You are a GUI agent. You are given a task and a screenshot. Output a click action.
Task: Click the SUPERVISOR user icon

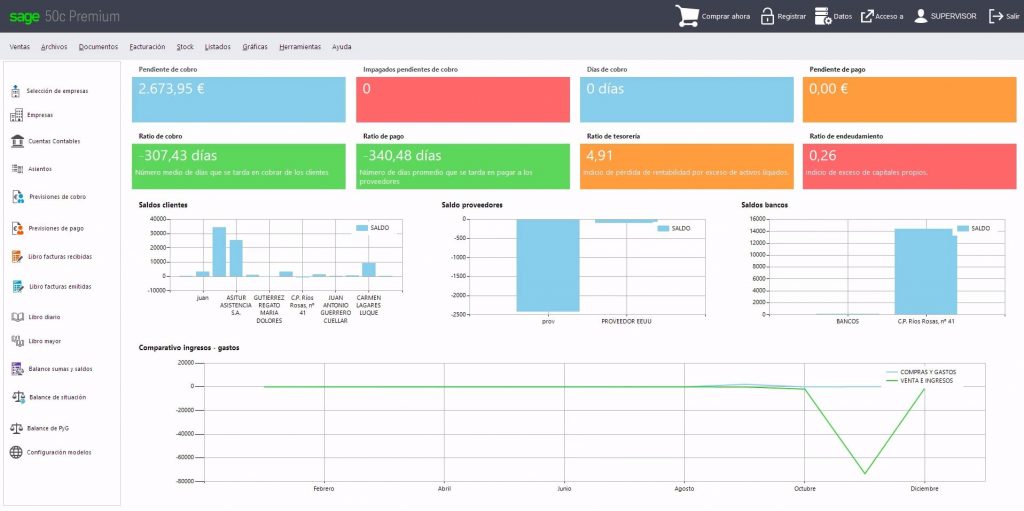[921, 16]
